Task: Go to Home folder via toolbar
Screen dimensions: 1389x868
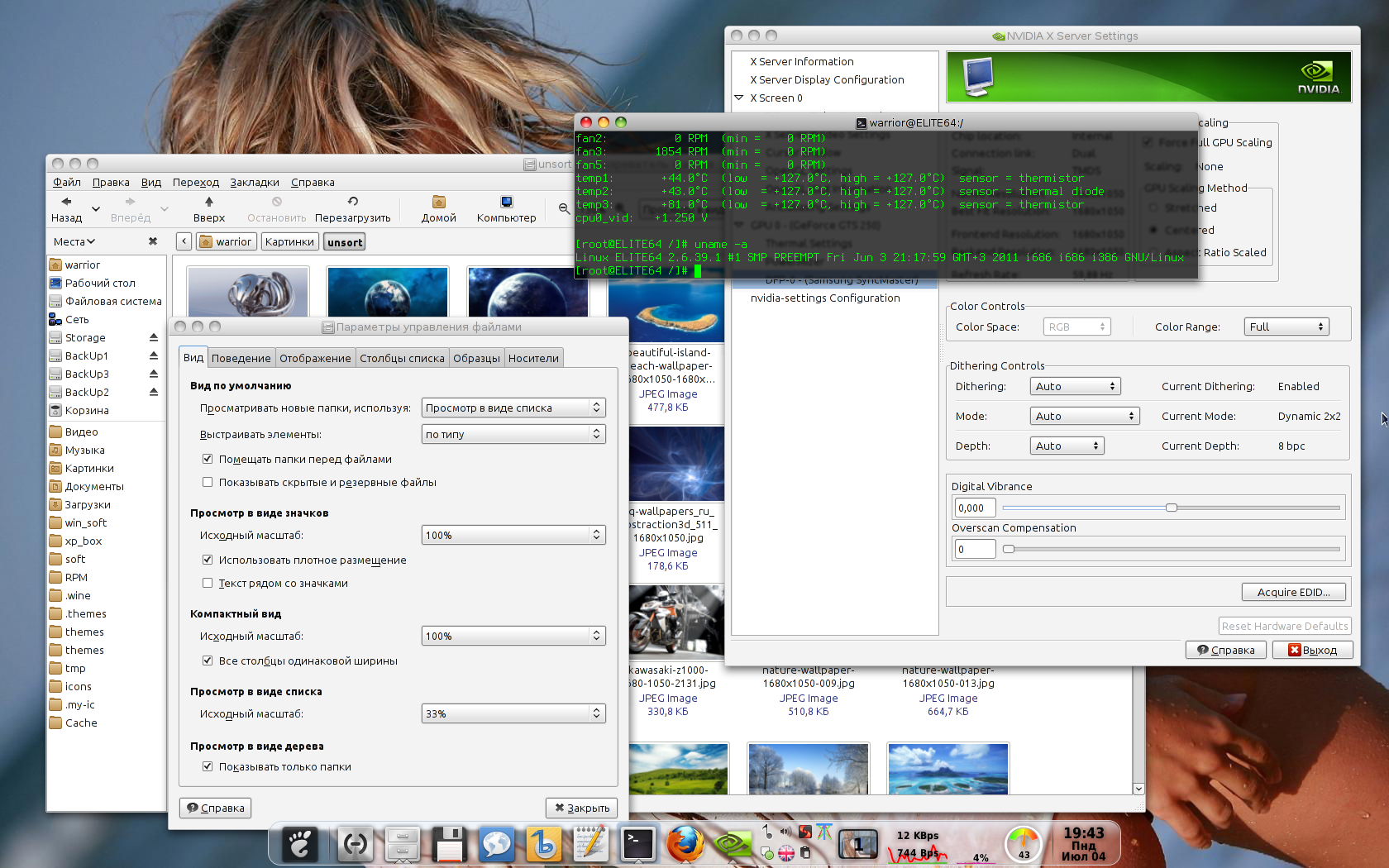Action: tap(439, 209)
